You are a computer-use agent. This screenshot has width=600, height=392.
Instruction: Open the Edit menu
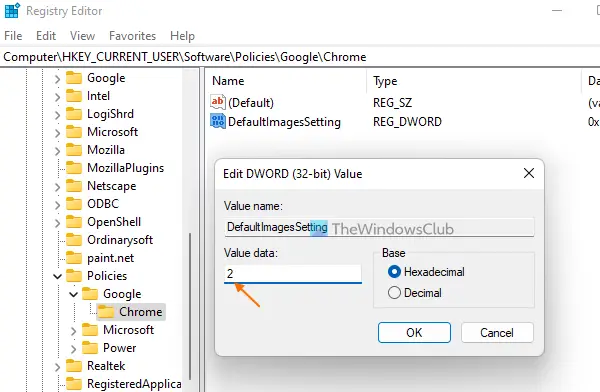[x=46, y=36]
